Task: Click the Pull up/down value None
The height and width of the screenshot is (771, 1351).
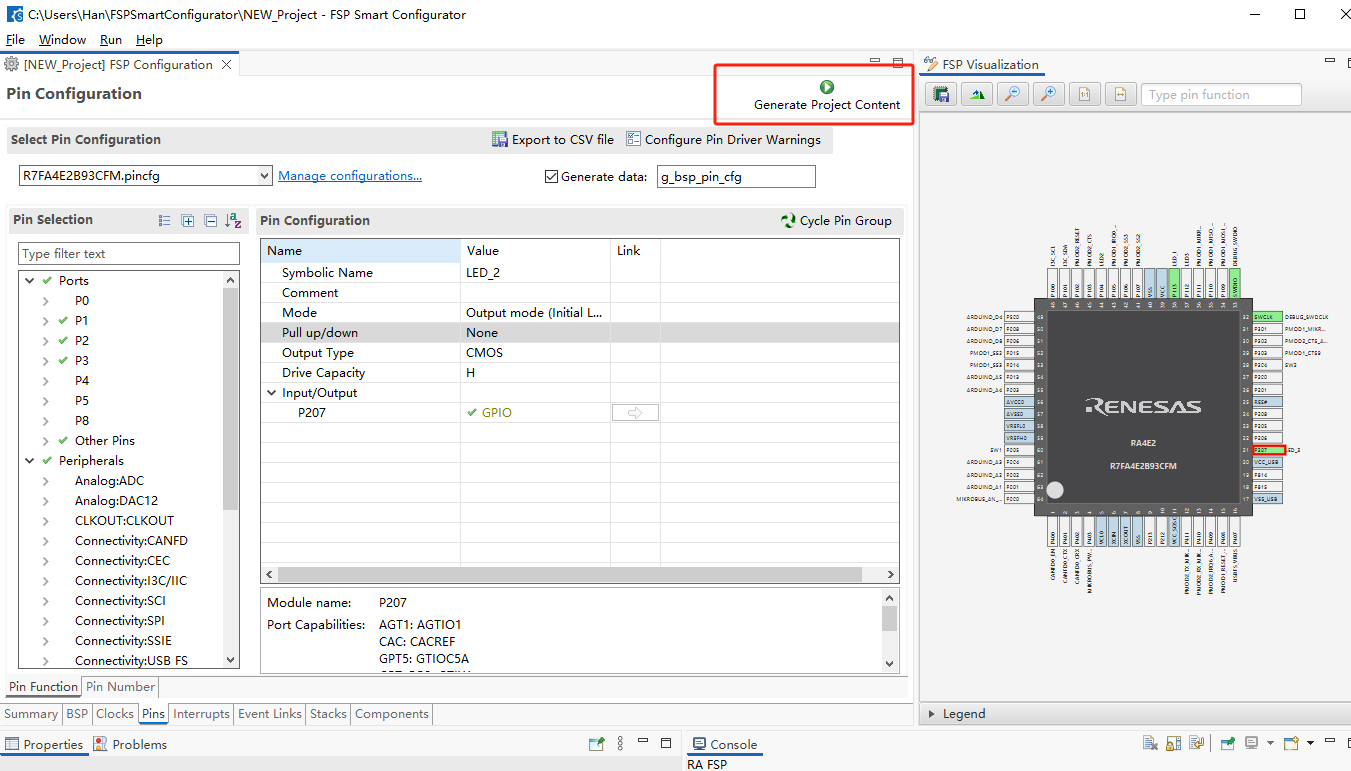Action: (482, 333)
